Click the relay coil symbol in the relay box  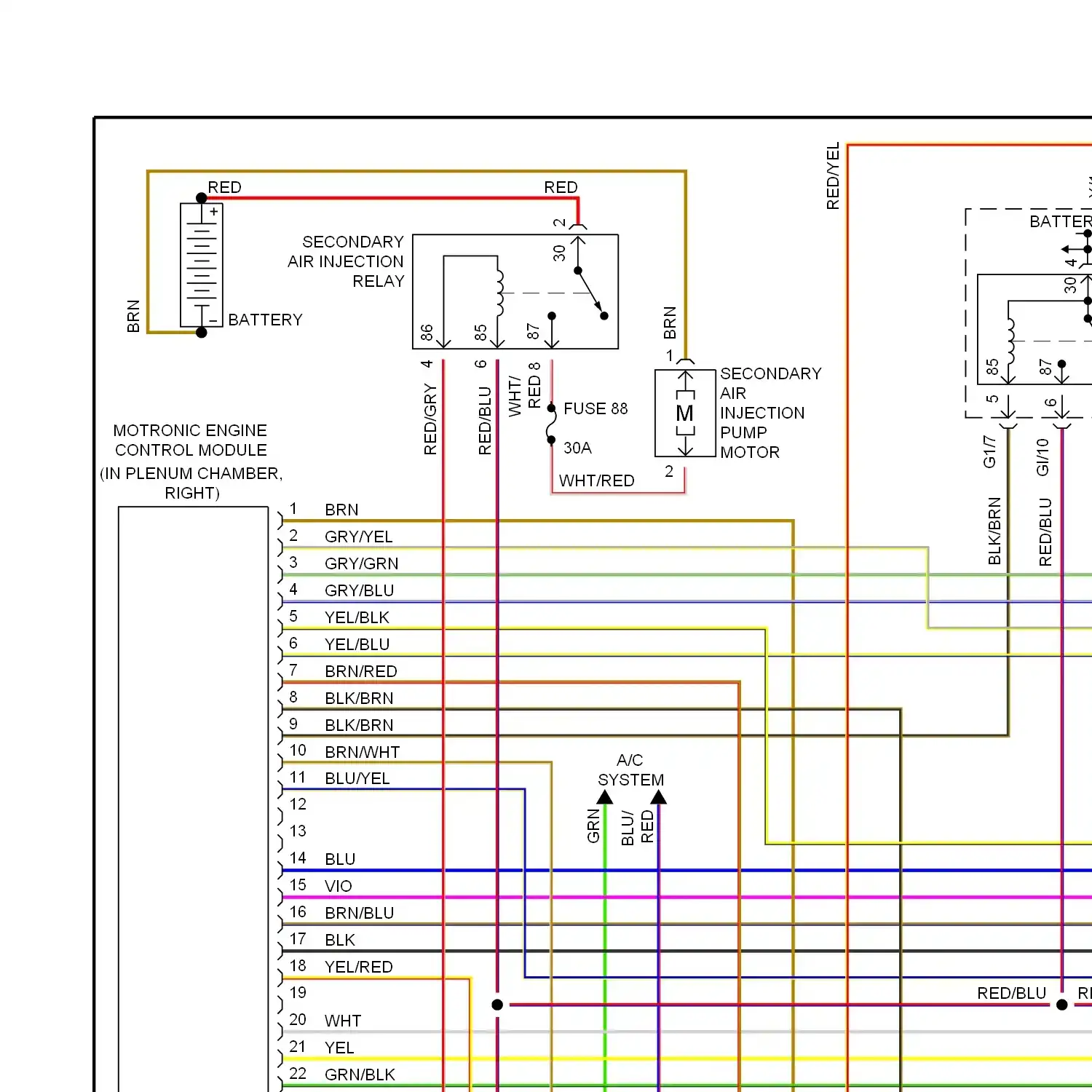click(x=499, y=292)
